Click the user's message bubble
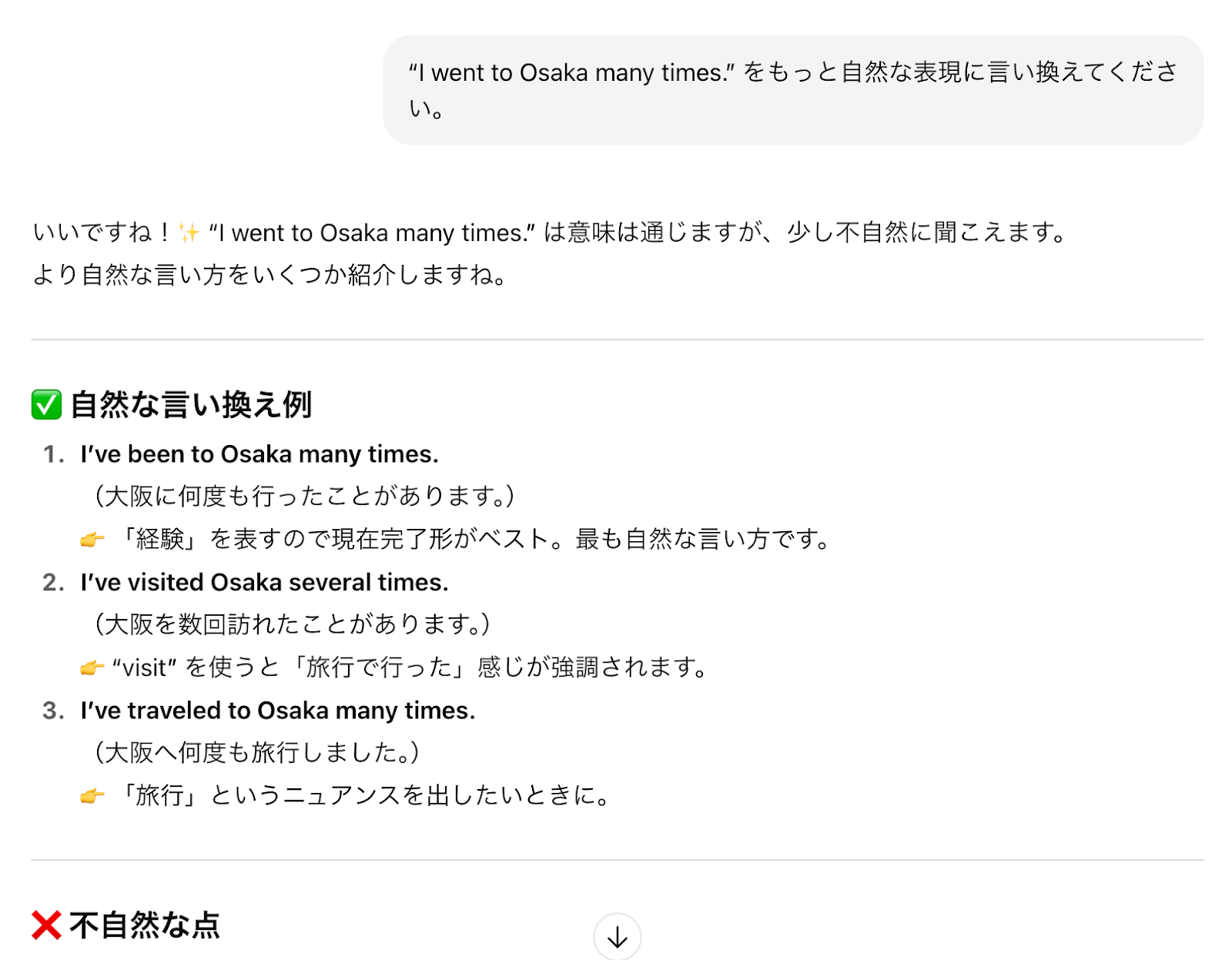The width and height of the screenshot is (1232, 960). 792,90
